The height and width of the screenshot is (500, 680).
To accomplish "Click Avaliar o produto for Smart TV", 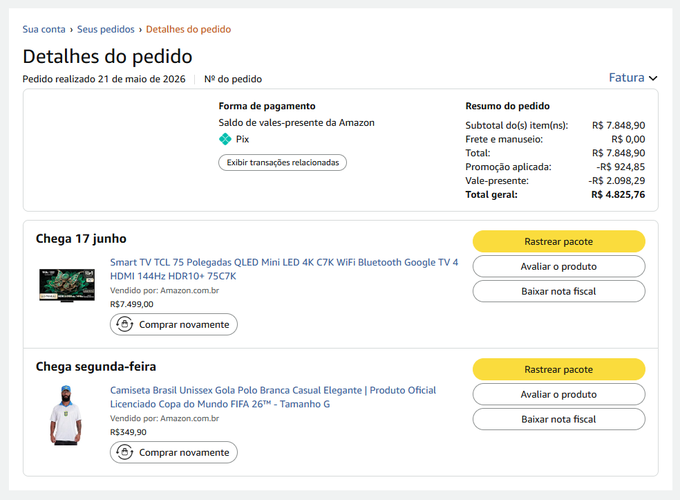I will (x=559, y=266).
